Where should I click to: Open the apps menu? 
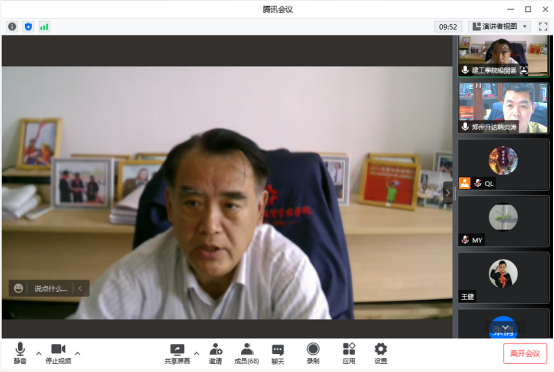tap(349, 354)
